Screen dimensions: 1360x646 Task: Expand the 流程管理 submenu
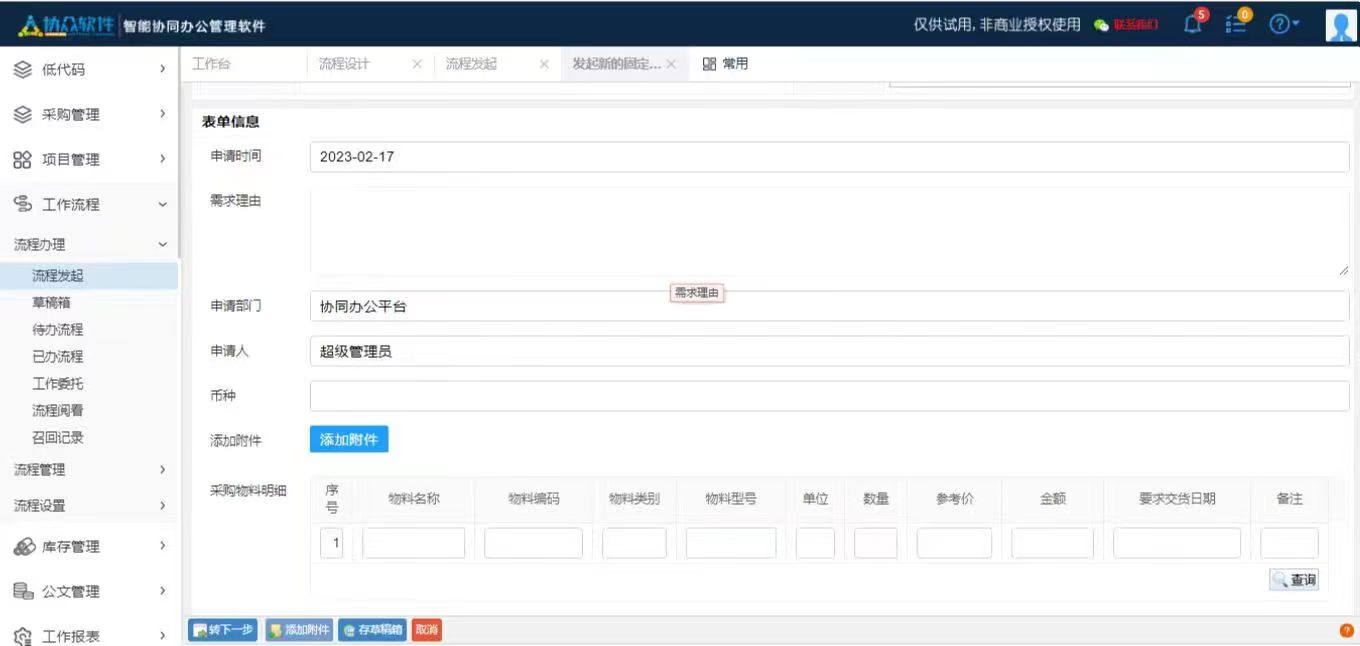tap(90, 470)
